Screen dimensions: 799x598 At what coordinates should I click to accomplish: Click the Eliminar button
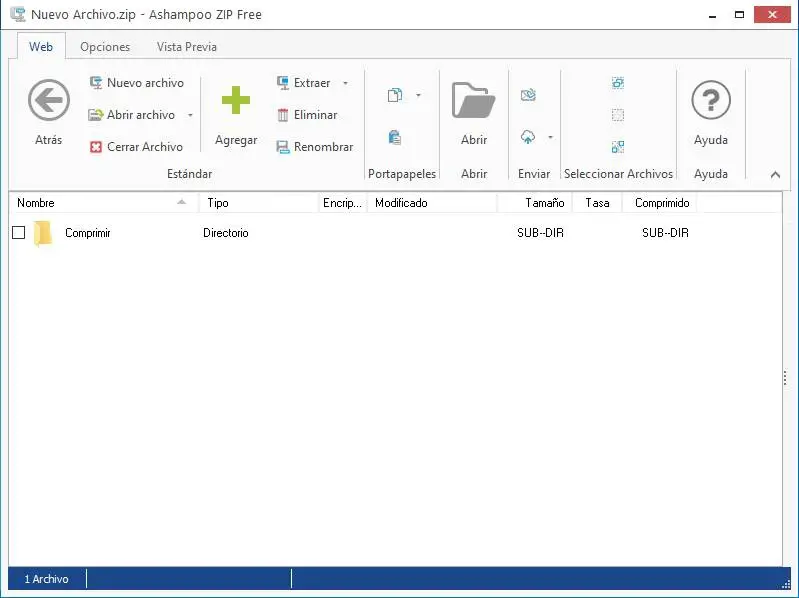point(307,115)
